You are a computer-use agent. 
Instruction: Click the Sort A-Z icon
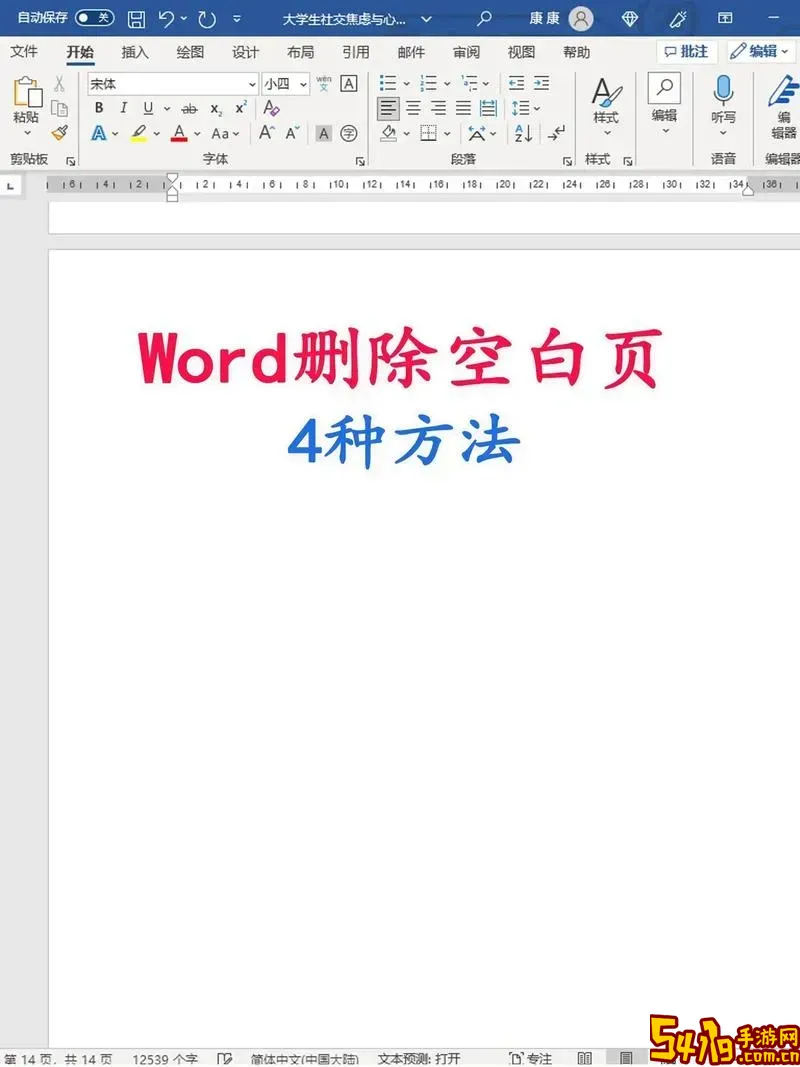click(x=523, y=133)
